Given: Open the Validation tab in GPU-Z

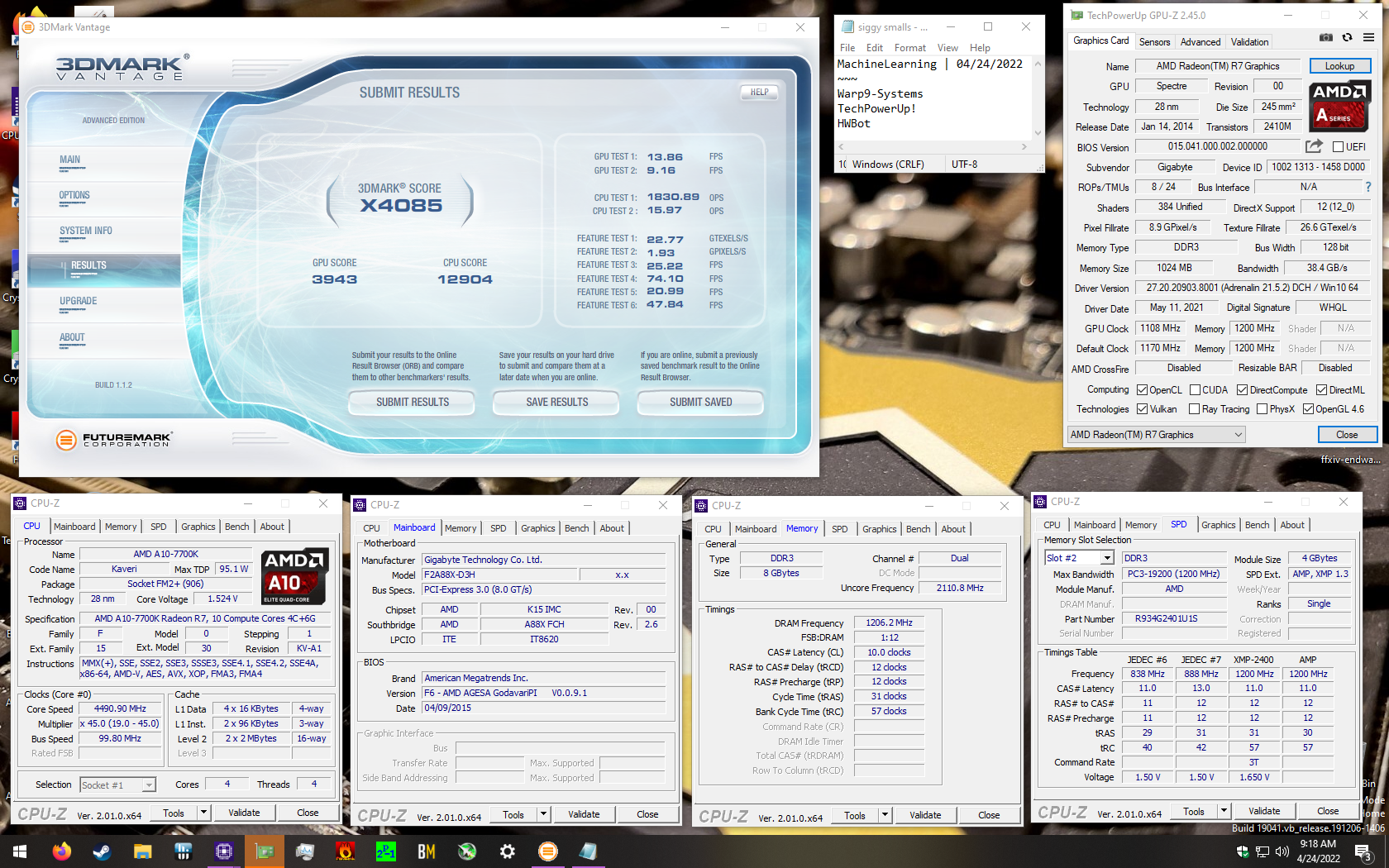Looking at the screenshot, I should pos(1249,42).
